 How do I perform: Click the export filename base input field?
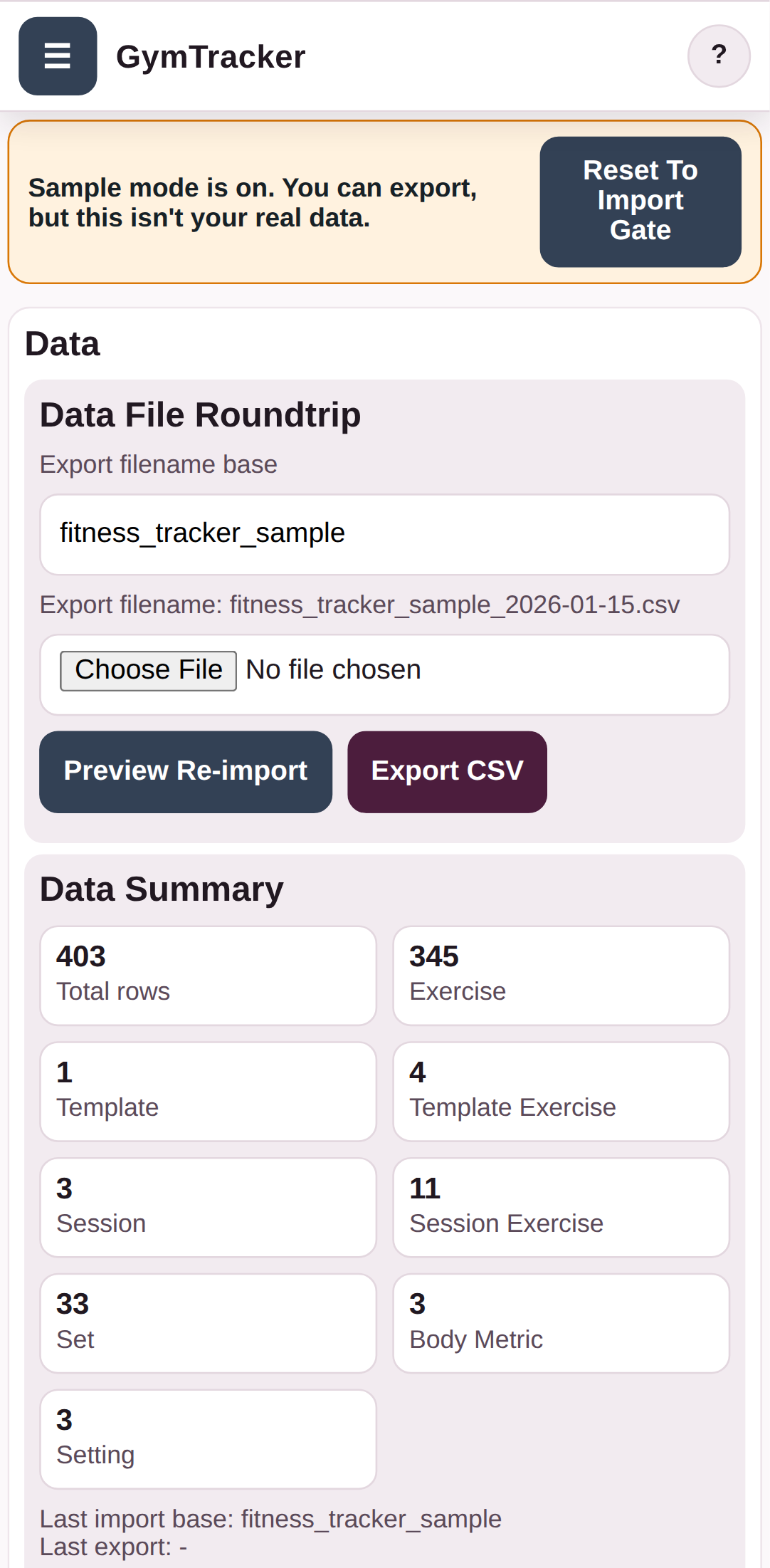[x=384, y=533]
